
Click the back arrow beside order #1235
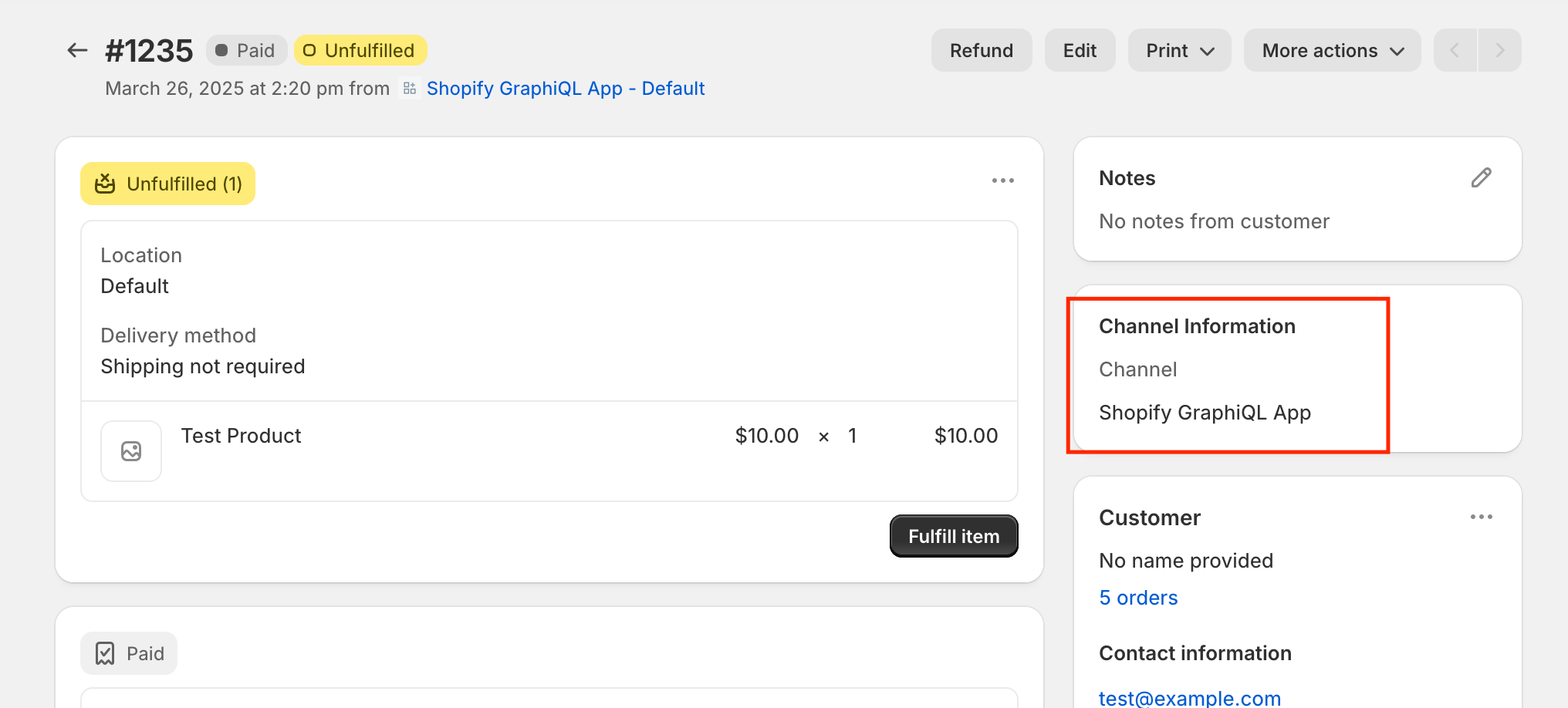pos(77,51)
